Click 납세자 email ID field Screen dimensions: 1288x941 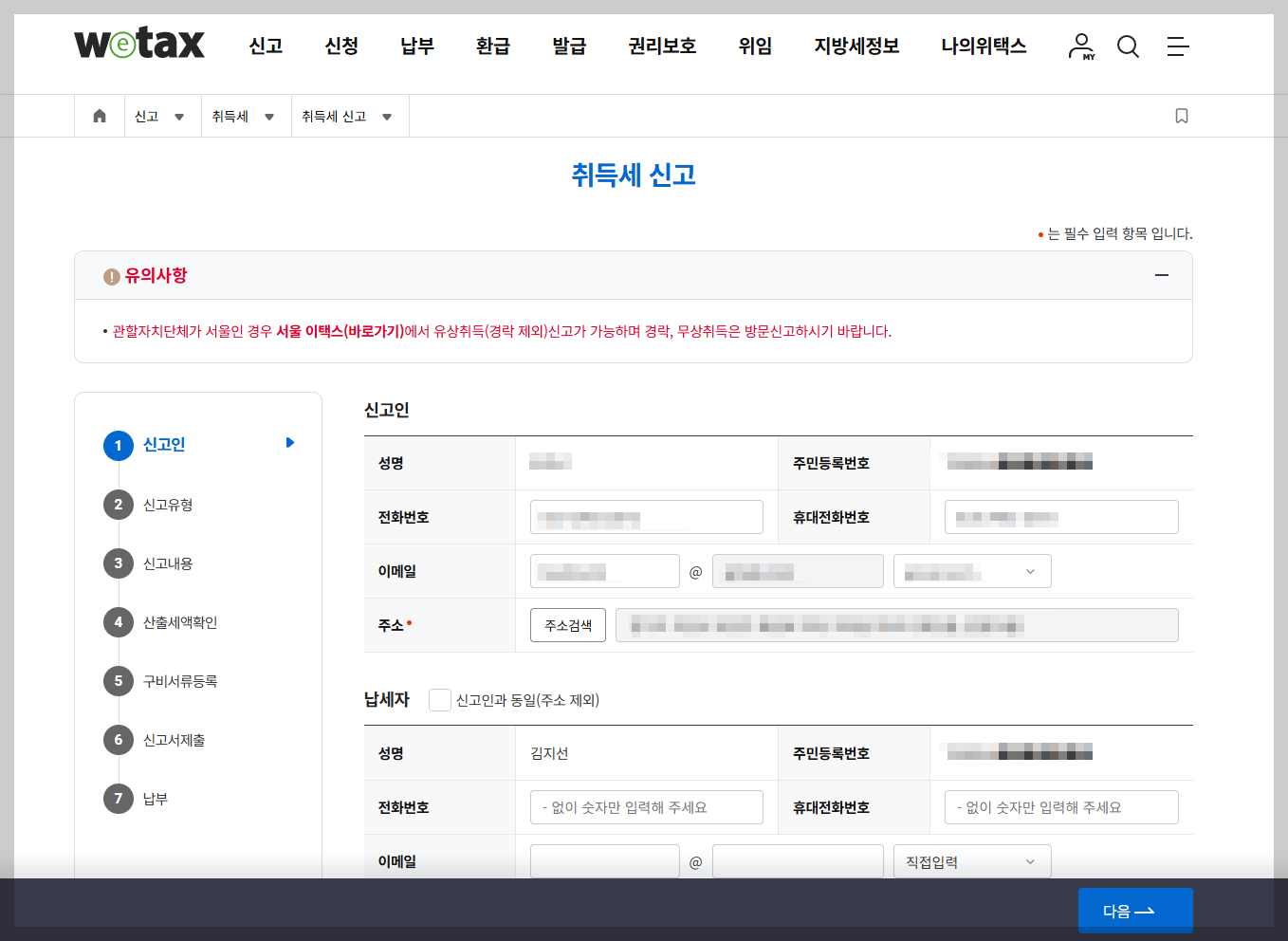coord(605,861)
